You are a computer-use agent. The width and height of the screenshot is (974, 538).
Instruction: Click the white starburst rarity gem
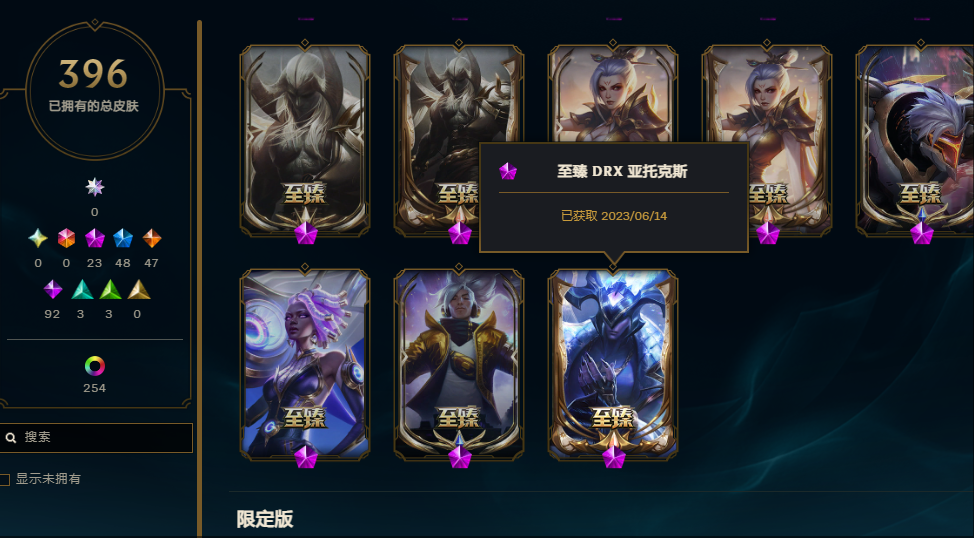[94, 187]
